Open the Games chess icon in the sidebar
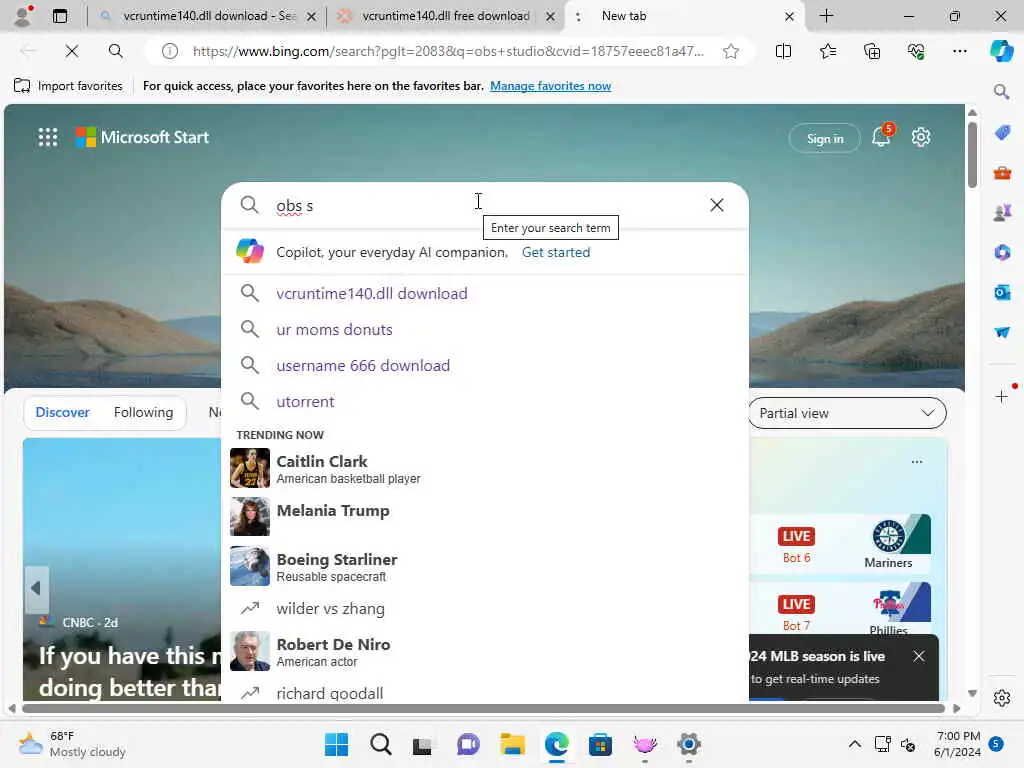Image resolution: width=1024 pixels, height=768 pixels. pos(1002,212)
